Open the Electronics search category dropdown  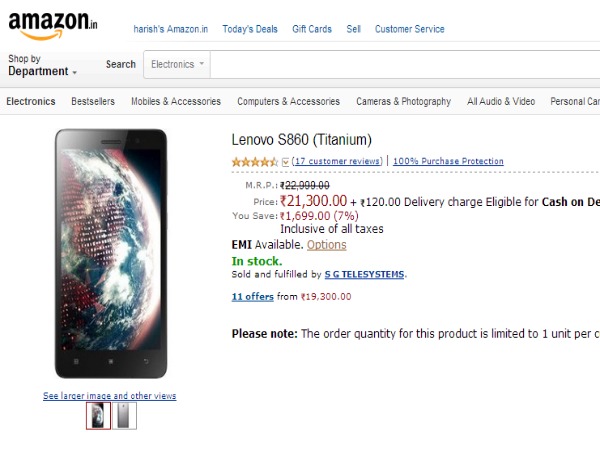pos(178,65)
